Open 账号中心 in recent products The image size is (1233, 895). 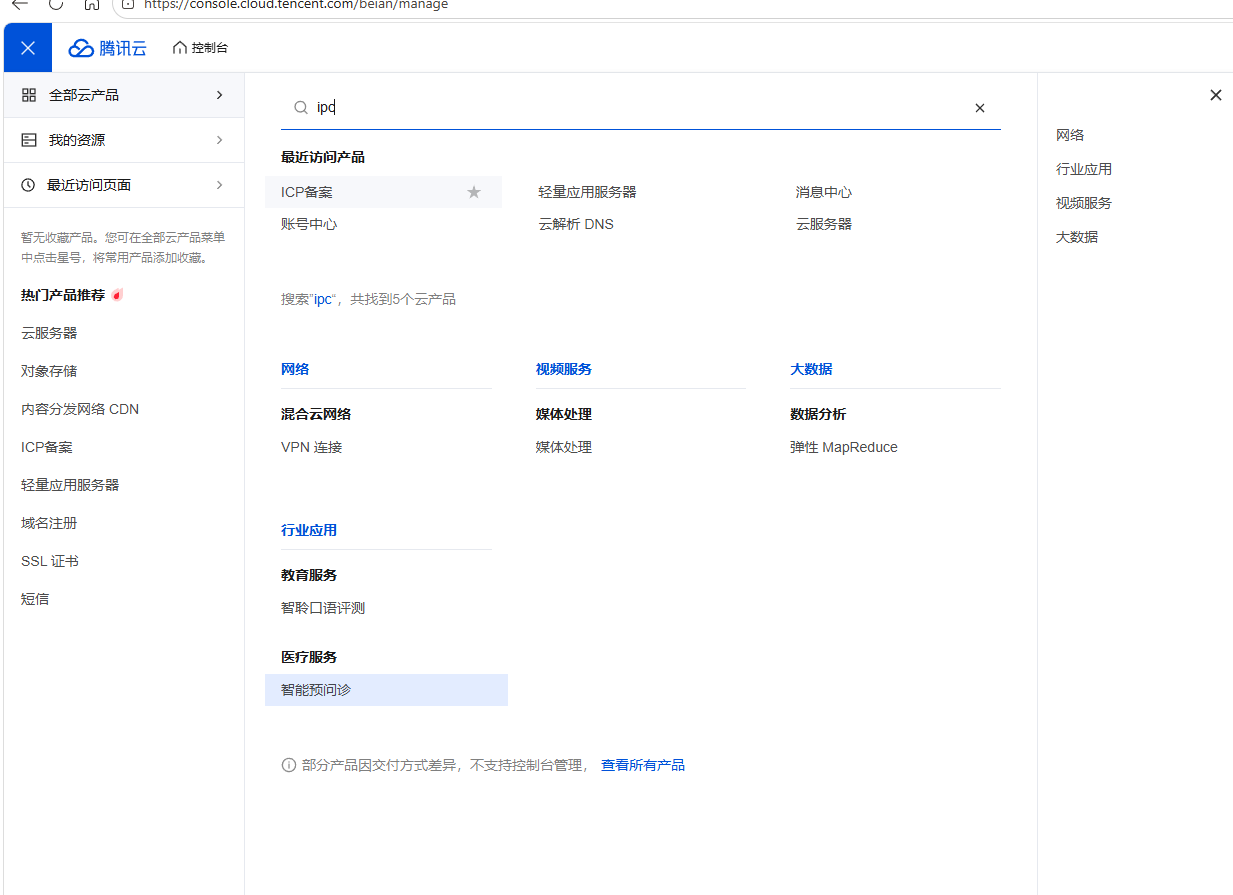pyautogui.click(x=309, y=224)
